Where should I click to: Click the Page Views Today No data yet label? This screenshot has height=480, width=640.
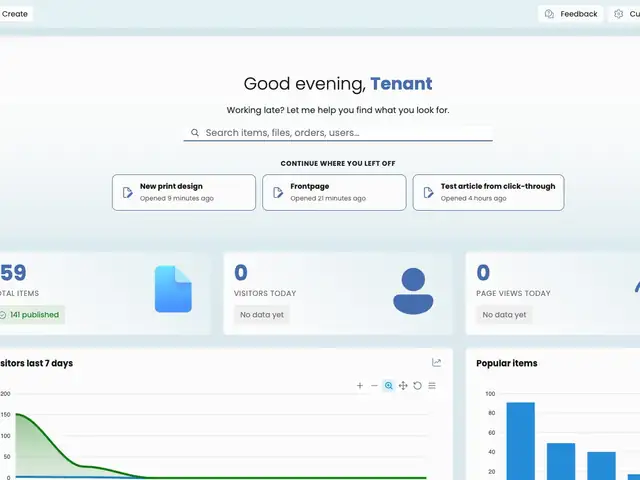504,315
